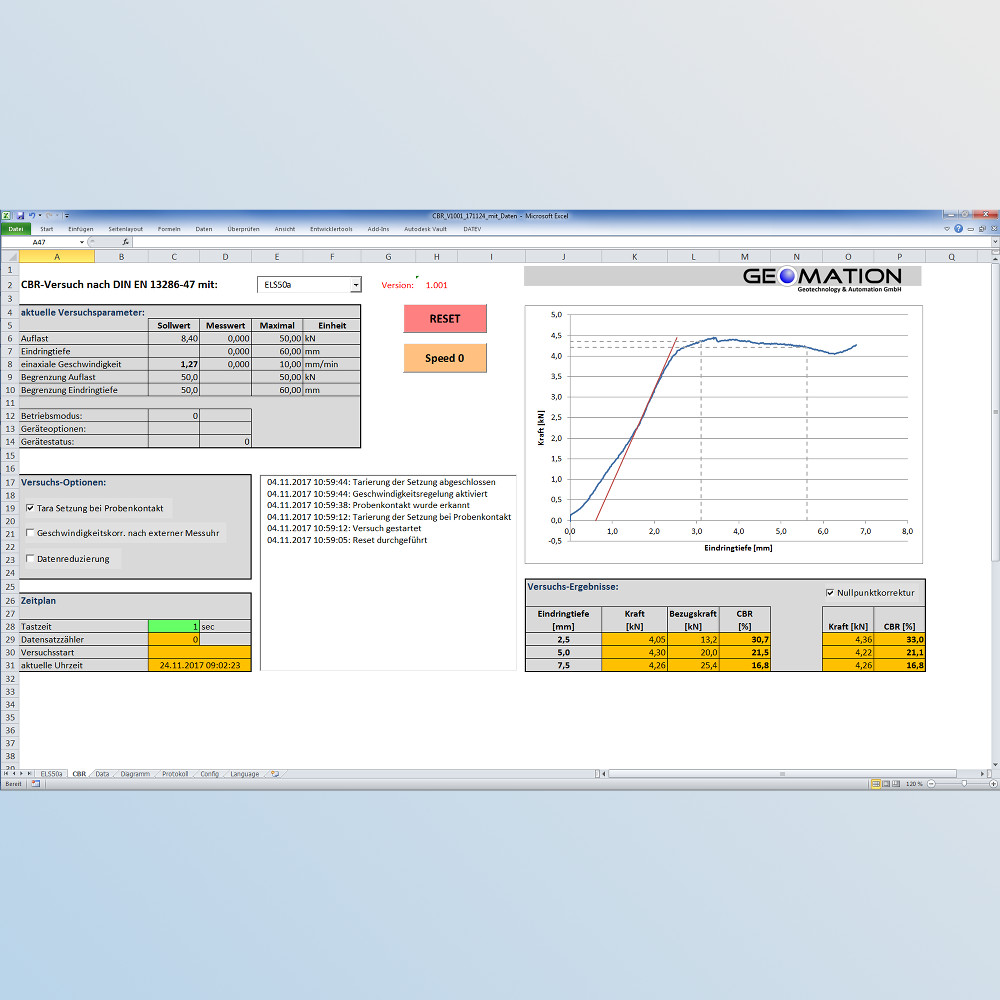Click into the formula bar input
The height and width of the screenshot is (1000, 1000).
tap(561, 242)
